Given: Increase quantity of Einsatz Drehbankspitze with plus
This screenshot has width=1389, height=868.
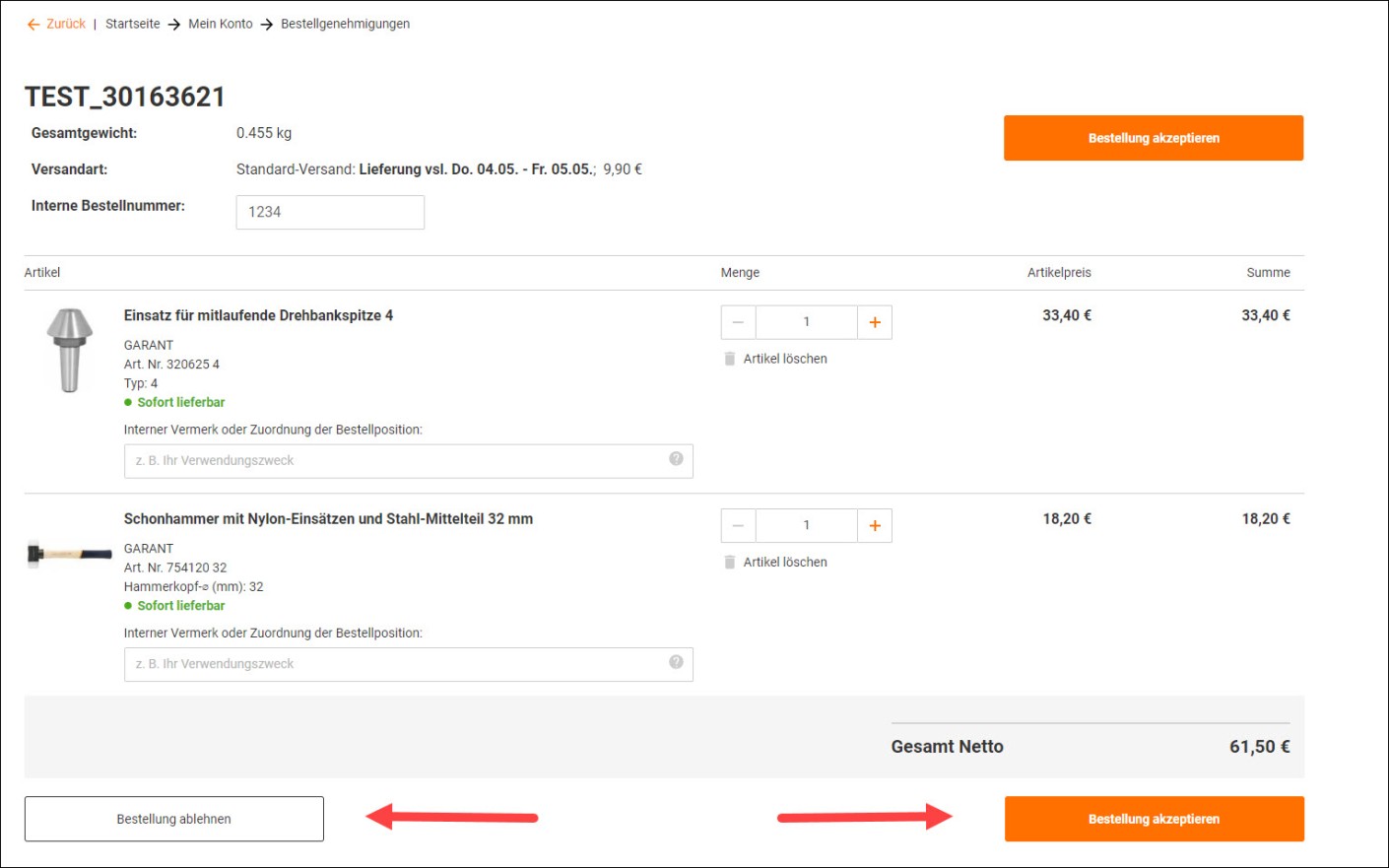Looking at the screenshot, I should 875,322.
